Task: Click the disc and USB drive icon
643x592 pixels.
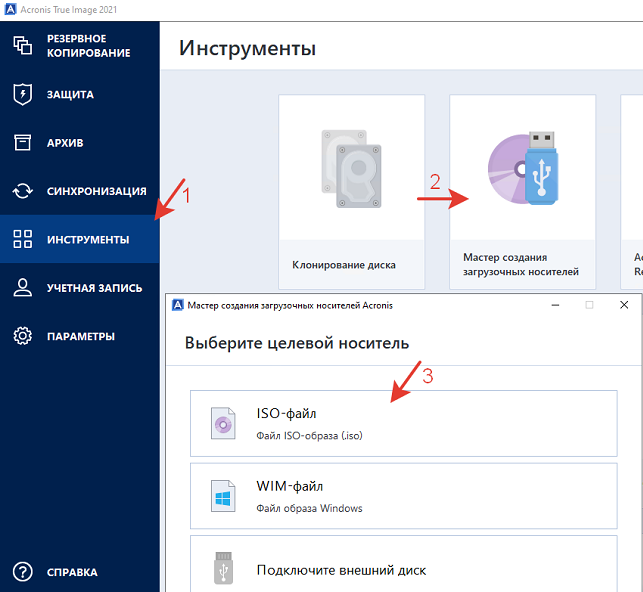Action: click(x=523, y=168)
